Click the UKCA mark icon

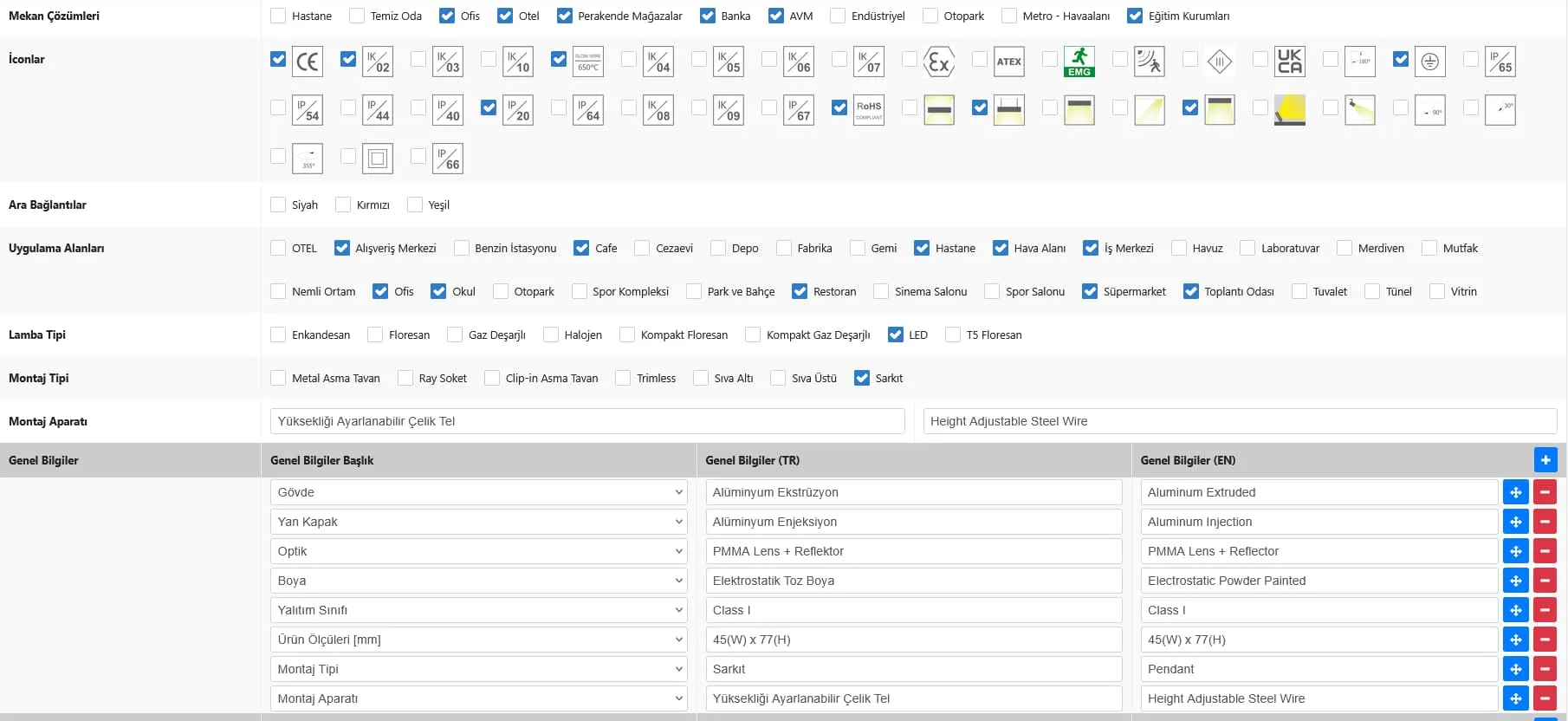click(x=1290, y=62)
